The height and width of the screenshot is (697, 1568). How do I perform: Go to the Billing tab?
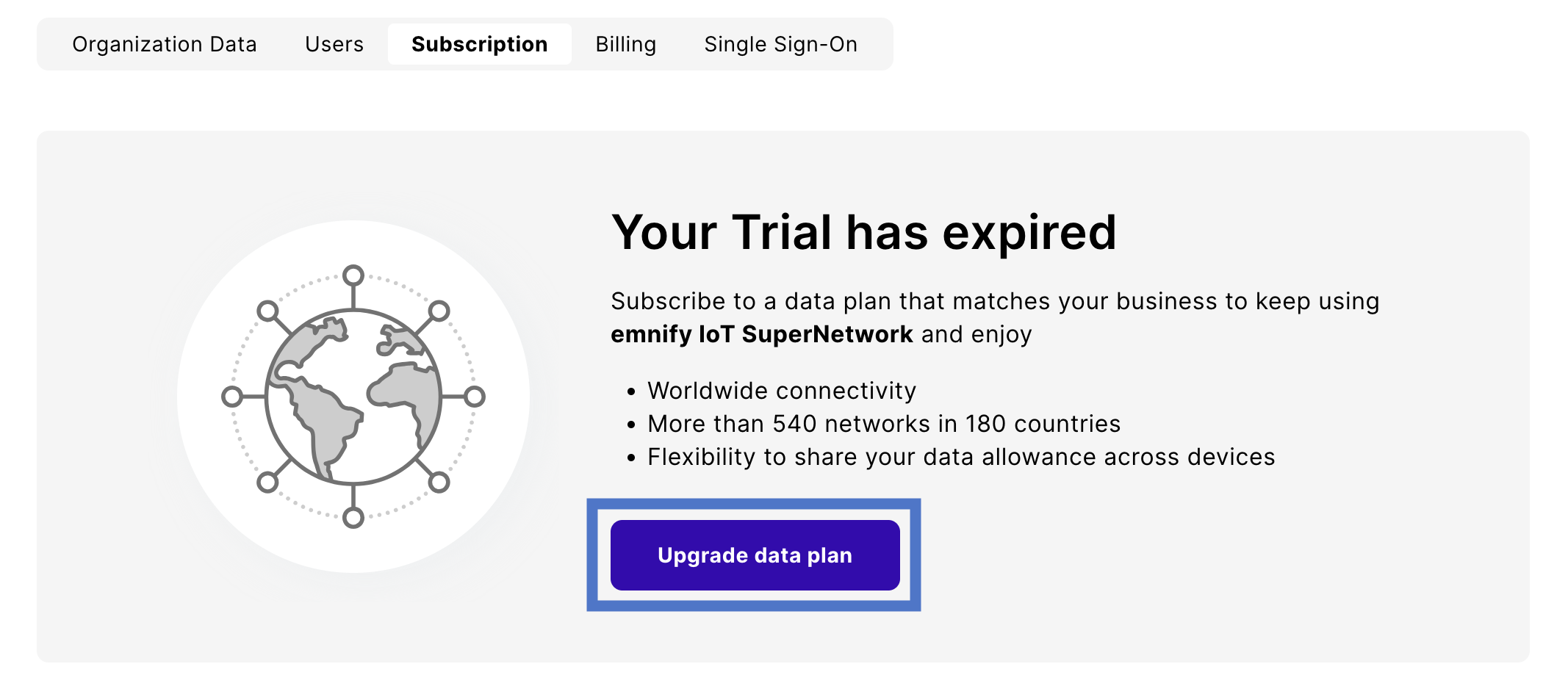(x=625, y=44)
